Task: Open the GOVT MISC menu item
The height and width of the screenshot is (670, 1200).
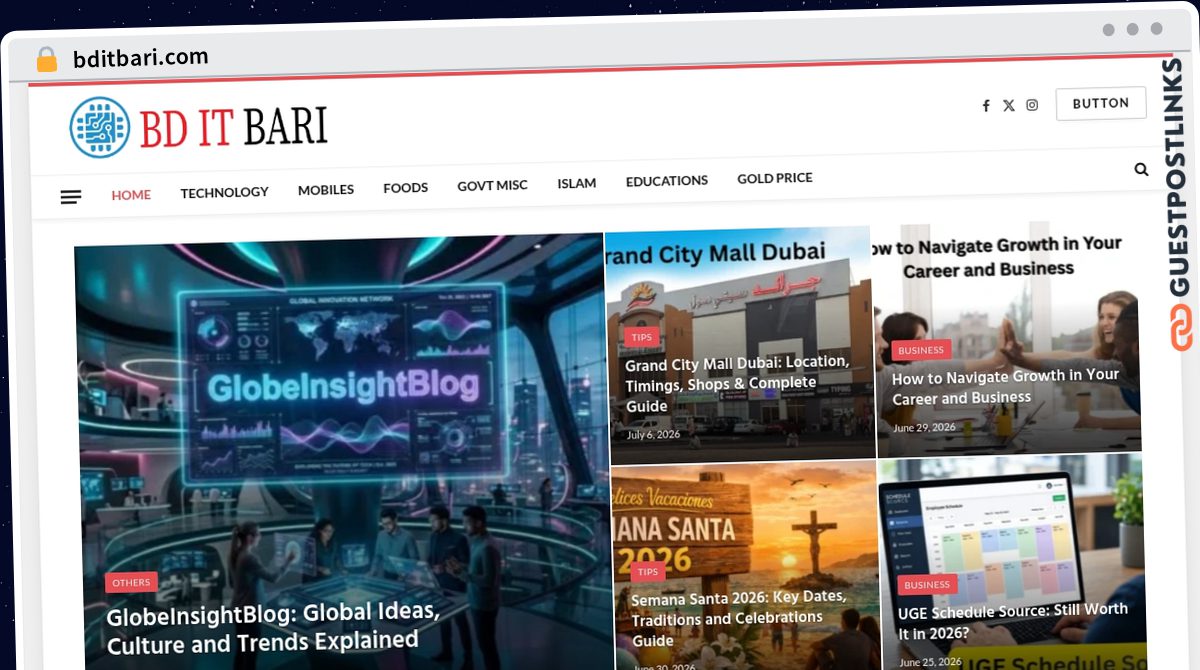Action: [492, 186]
